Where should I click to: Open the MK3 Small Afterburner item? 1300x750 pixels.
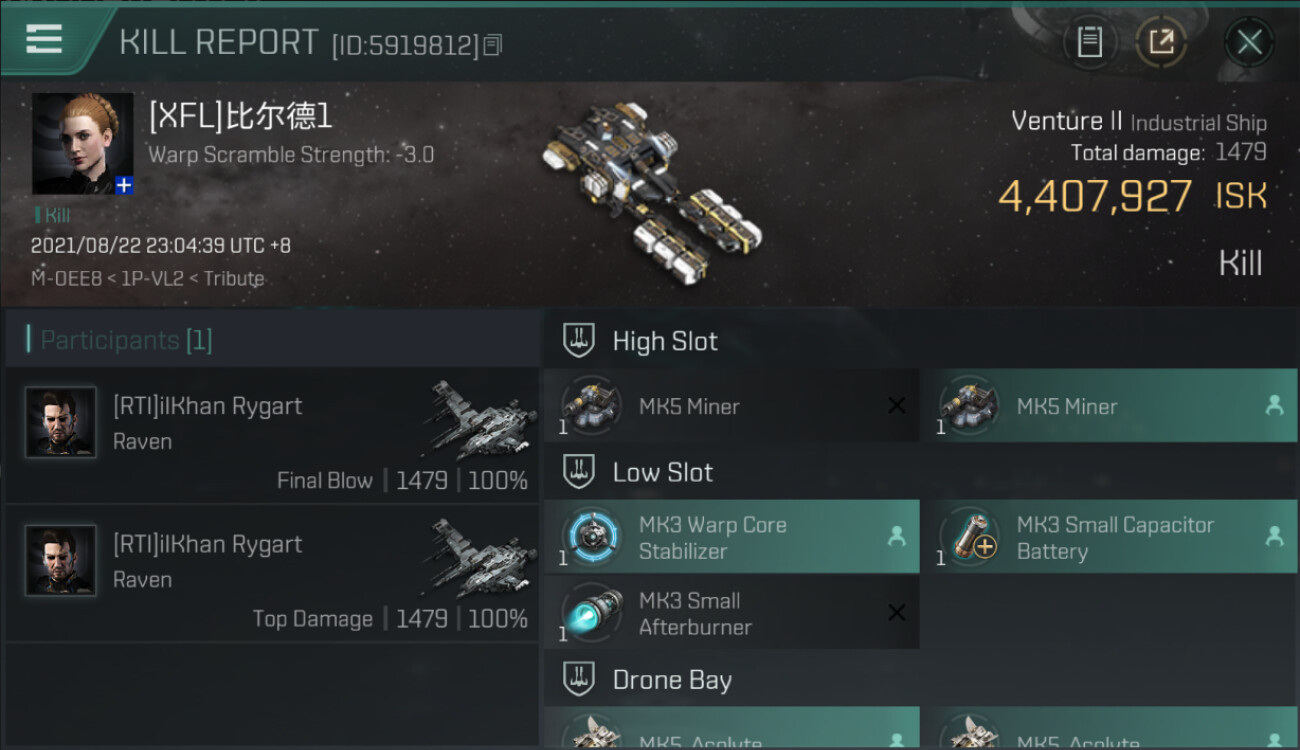[731, 613]
